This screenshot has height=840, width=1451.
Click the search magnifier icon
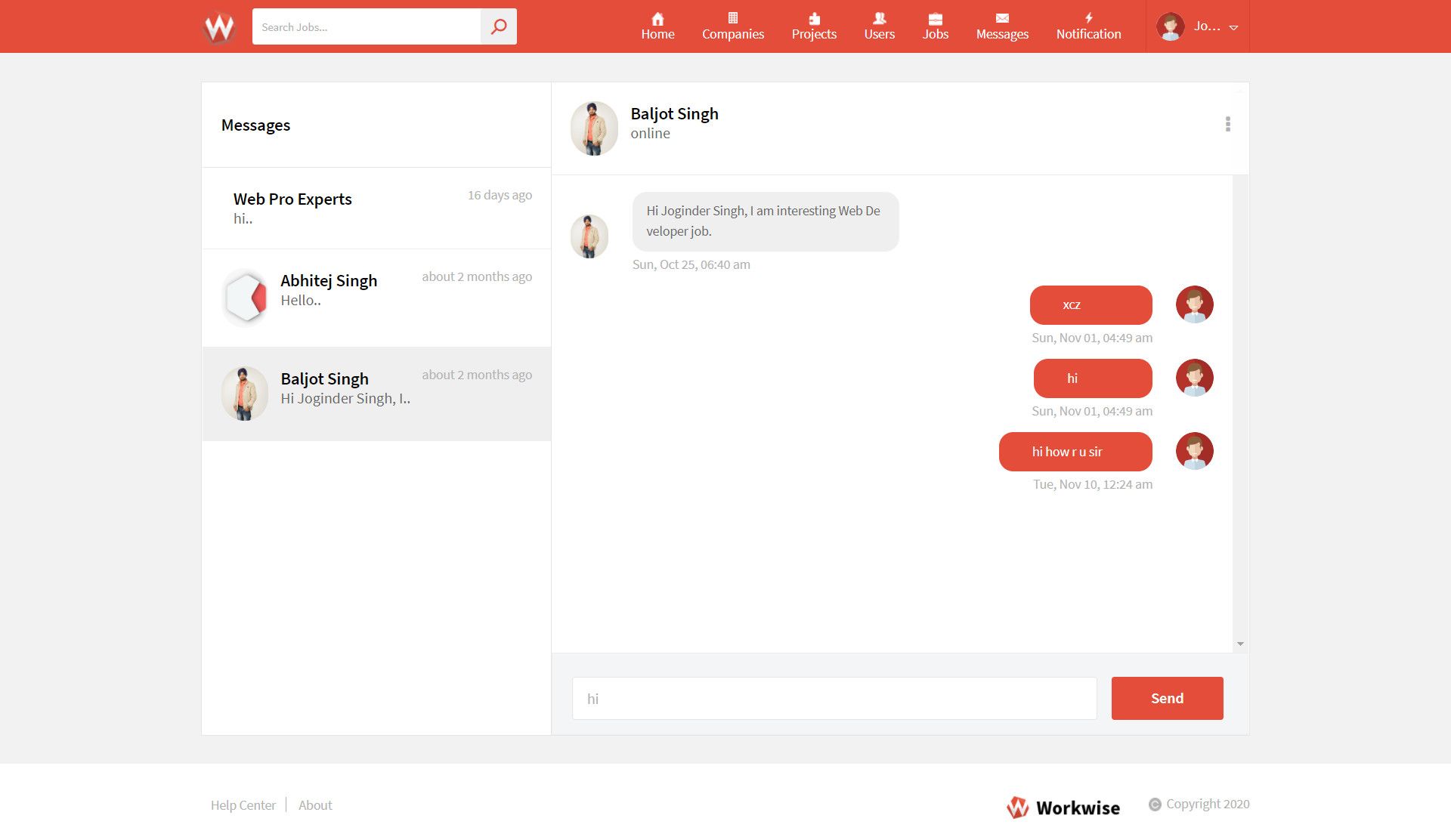point(499,27)
